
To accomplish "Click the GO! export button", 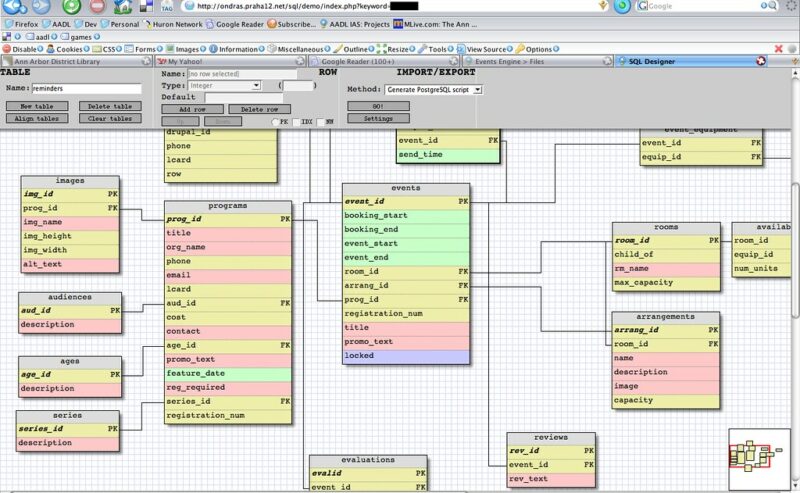I will click(x=378, y=106).
